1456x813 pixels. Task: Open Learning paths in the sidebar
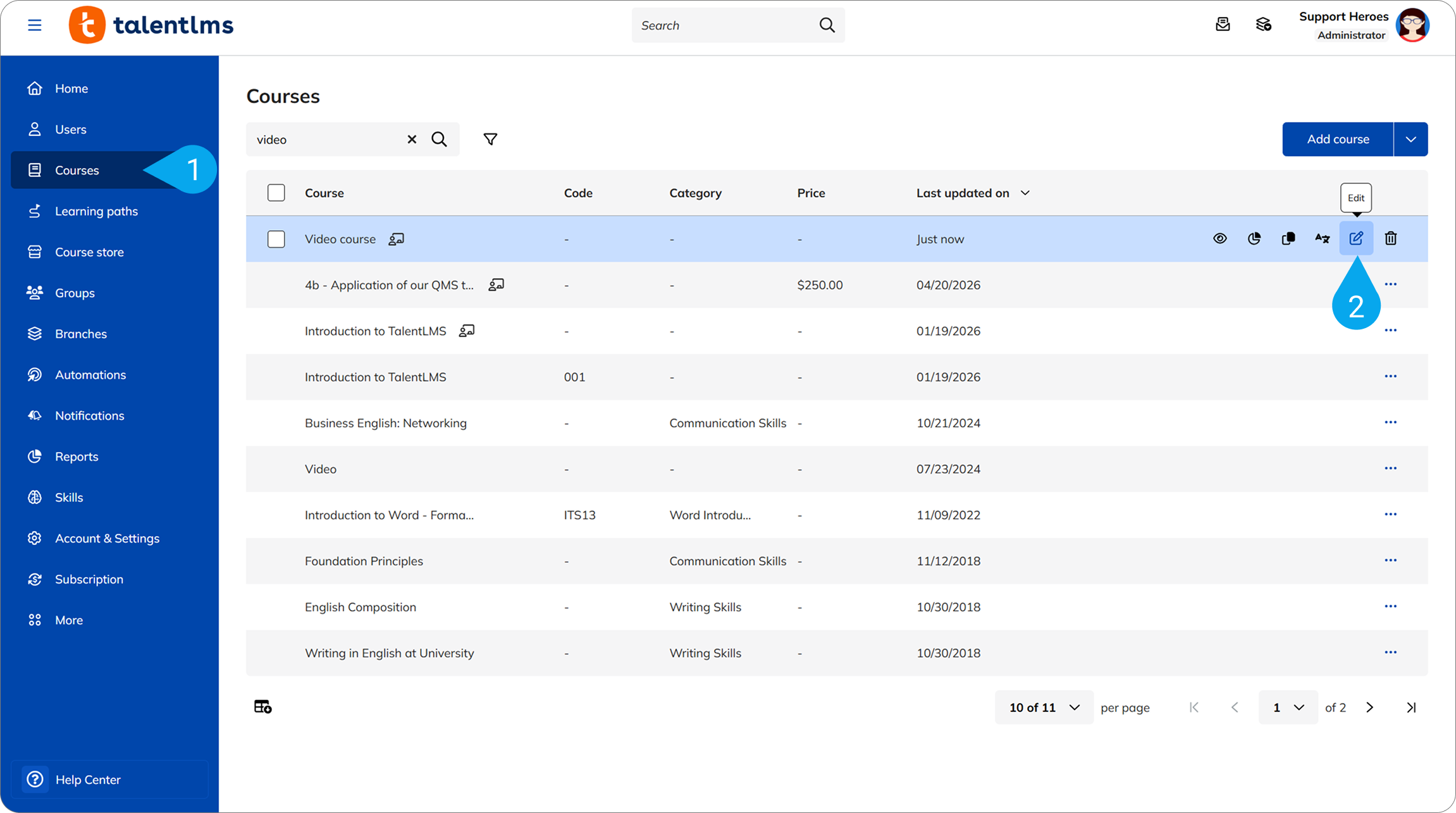click(x=96, y=211)
